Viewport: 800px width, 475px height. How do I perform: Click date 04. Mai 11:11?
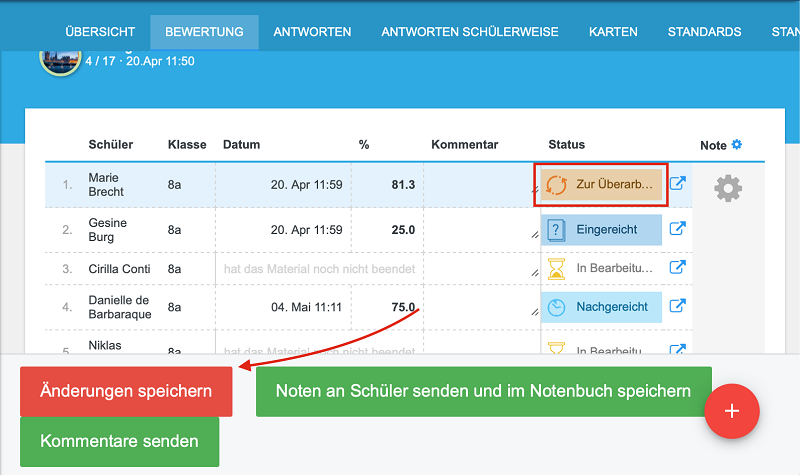306,307
